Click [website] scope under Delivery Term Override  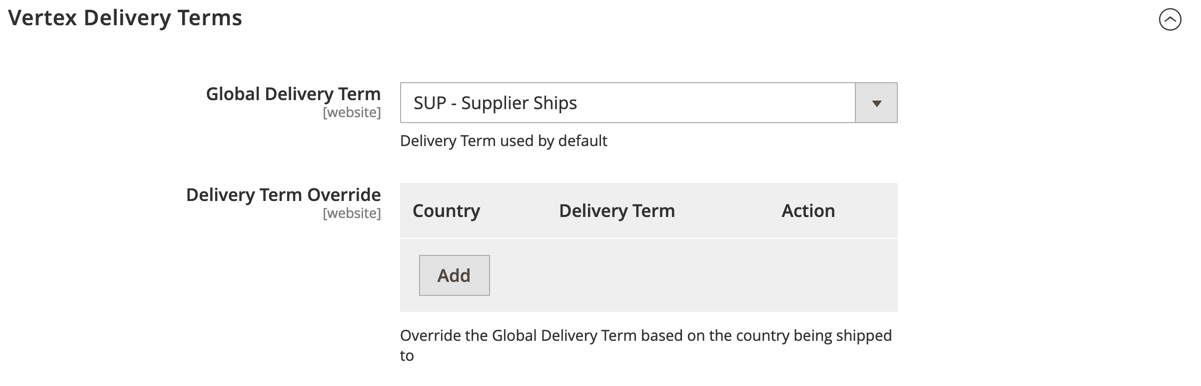pyautogui.click(x=351, y=213)
